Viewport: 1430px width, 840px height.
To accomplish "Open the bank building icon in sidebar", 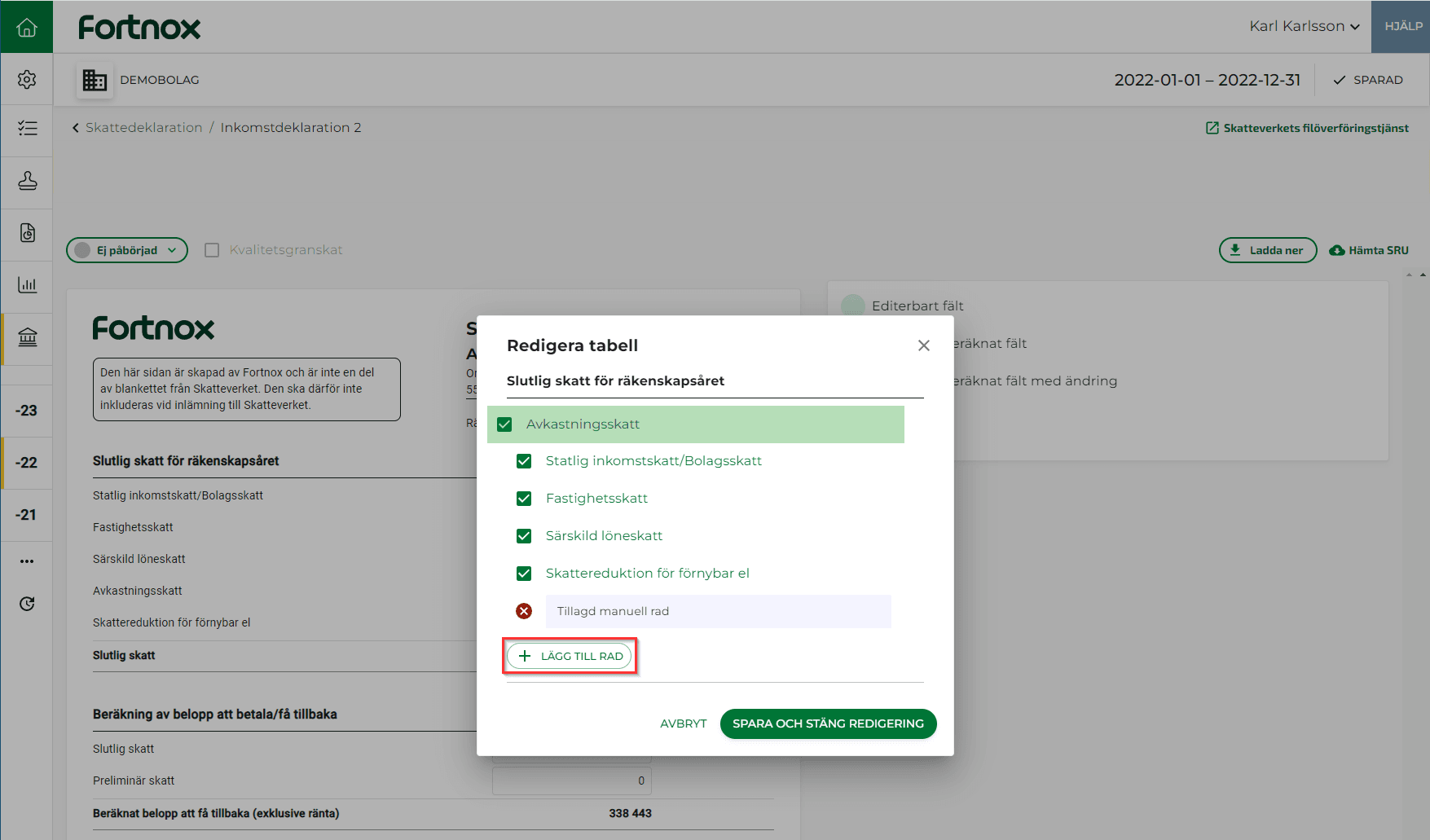I will pos(27,336).
